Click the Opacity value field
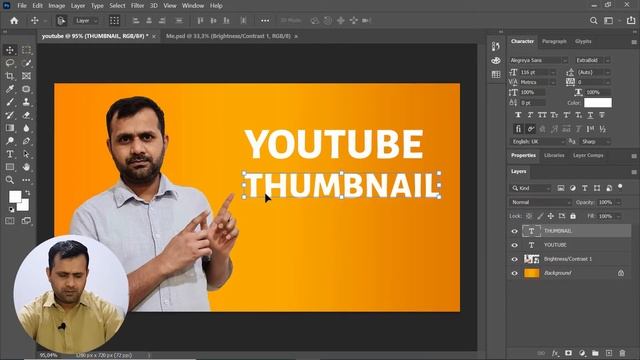The height and width of the screenshot is (360, 640). (x=605, y=202)
